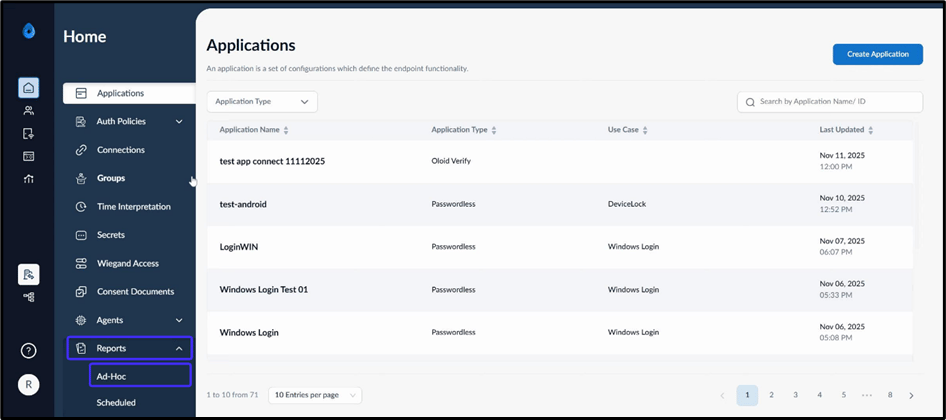Click the DeviceLock use case cell
The image size is (946, 420).
(x=627, y=205)
